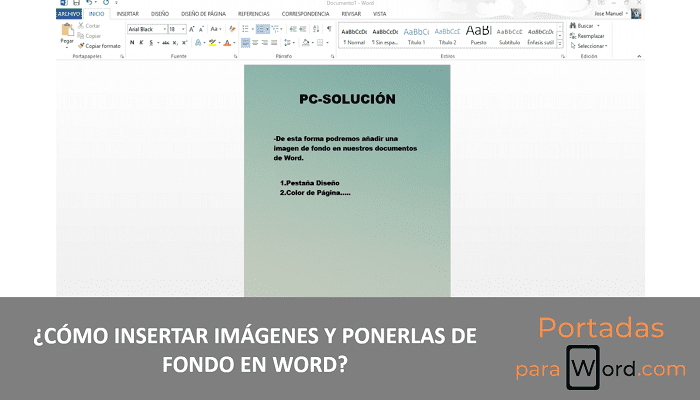Click the Copiar command
700x400 pixels.
pyautogui.click(x=89, y=36)
